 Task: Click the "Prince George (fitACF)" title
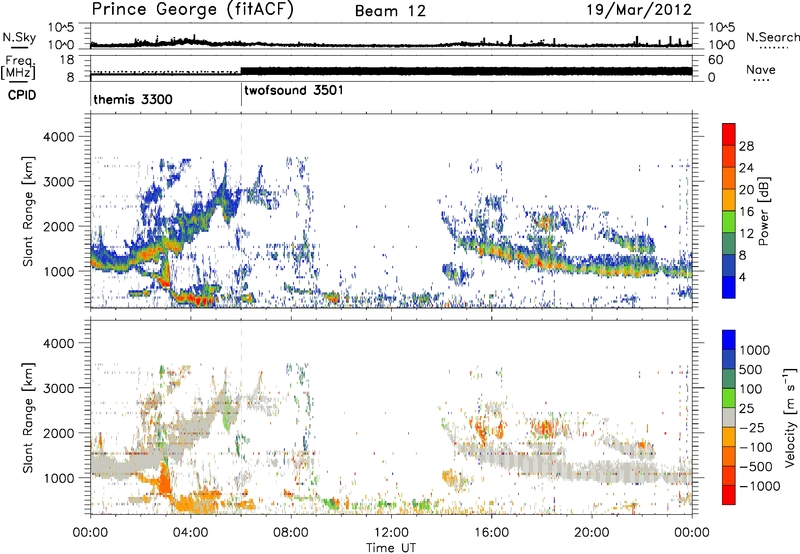coord(193,9)
